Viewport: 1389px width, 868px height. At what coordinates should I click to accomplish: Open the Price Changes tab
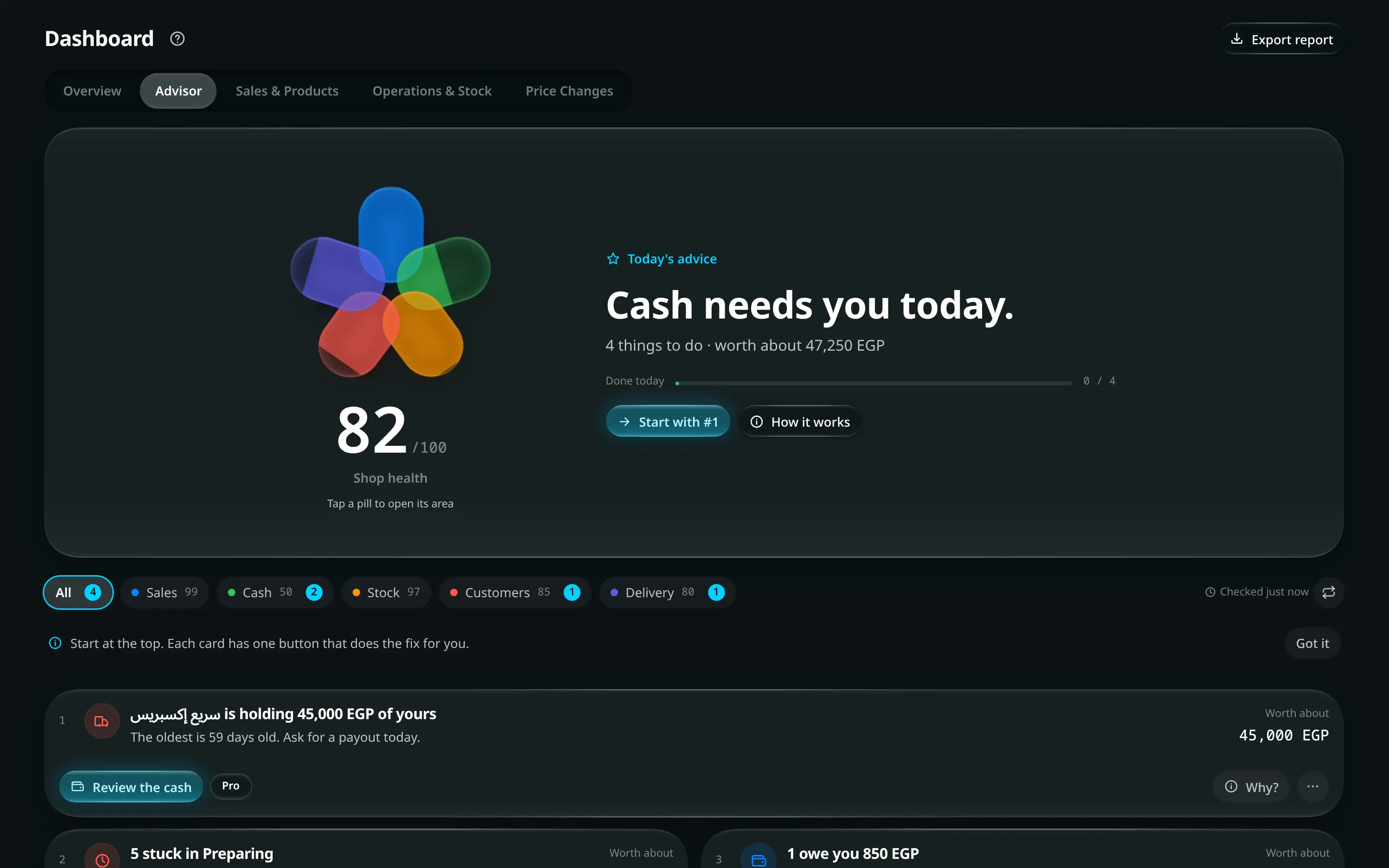pyautogui.click(x=569, y=91)
